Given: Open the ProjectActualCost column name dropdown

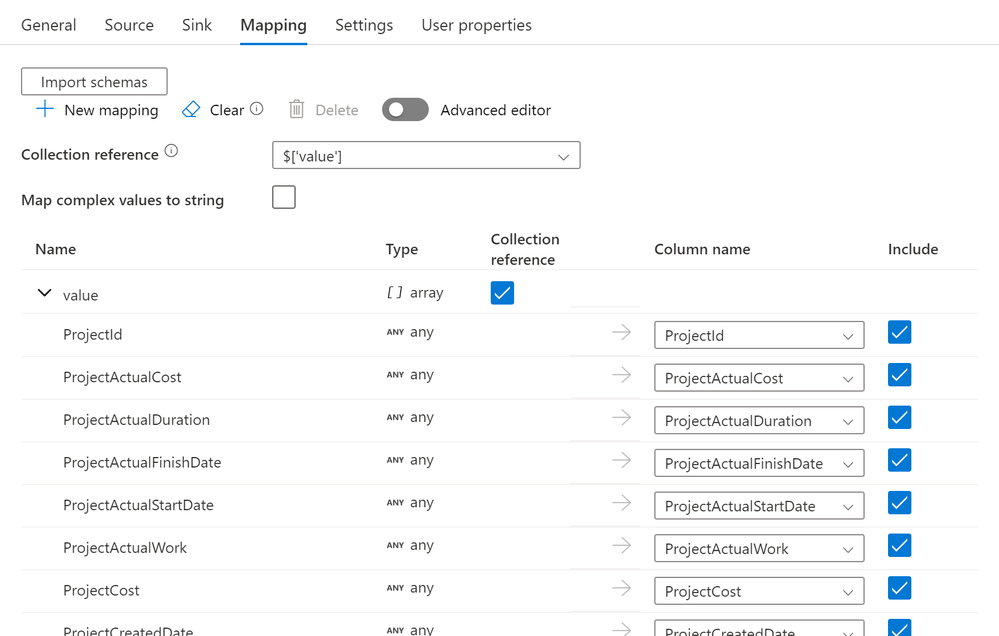Looking at the screenshot, I should [x=759, y=378].
